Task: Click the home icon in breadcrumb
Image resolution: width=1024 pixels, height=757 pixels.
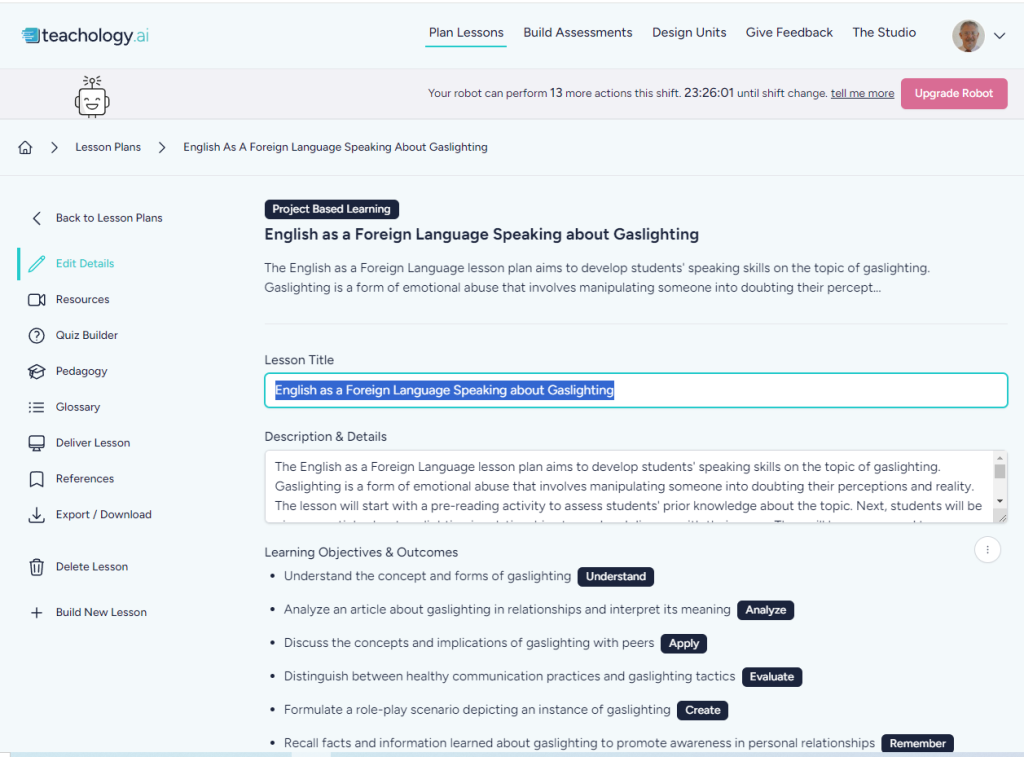Action: 25,147
